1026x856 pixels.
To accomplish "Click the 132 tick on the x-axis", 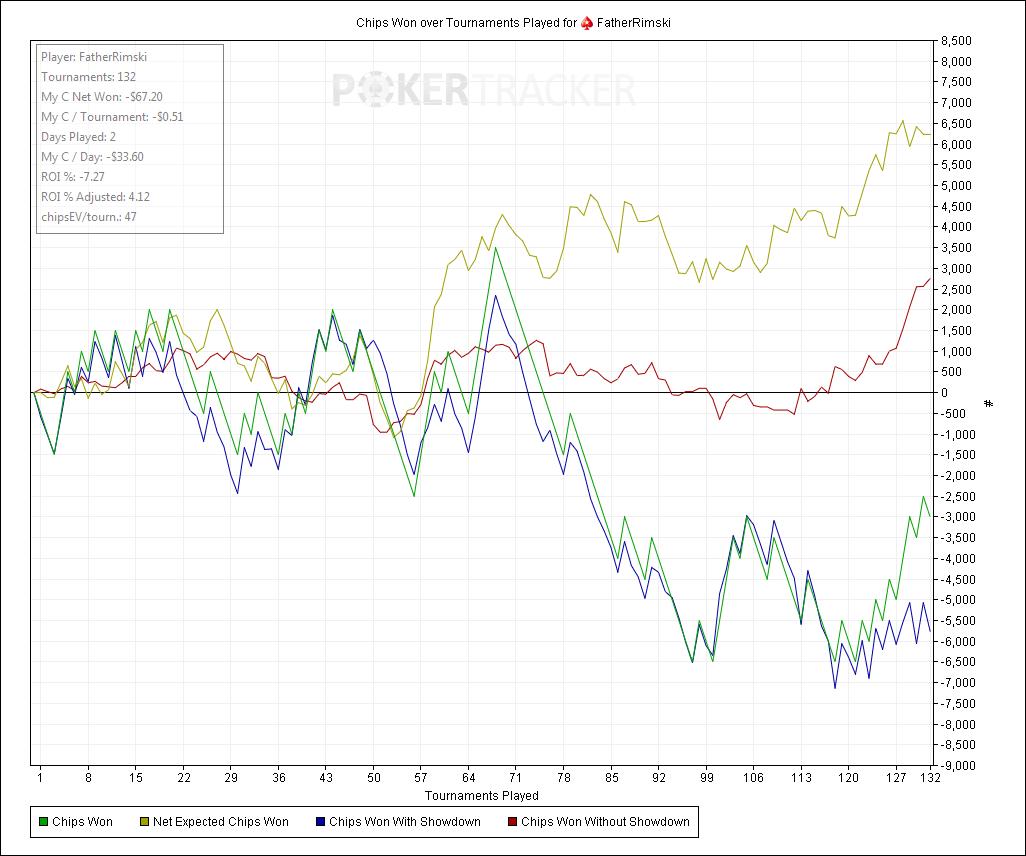I will (930, 777).
